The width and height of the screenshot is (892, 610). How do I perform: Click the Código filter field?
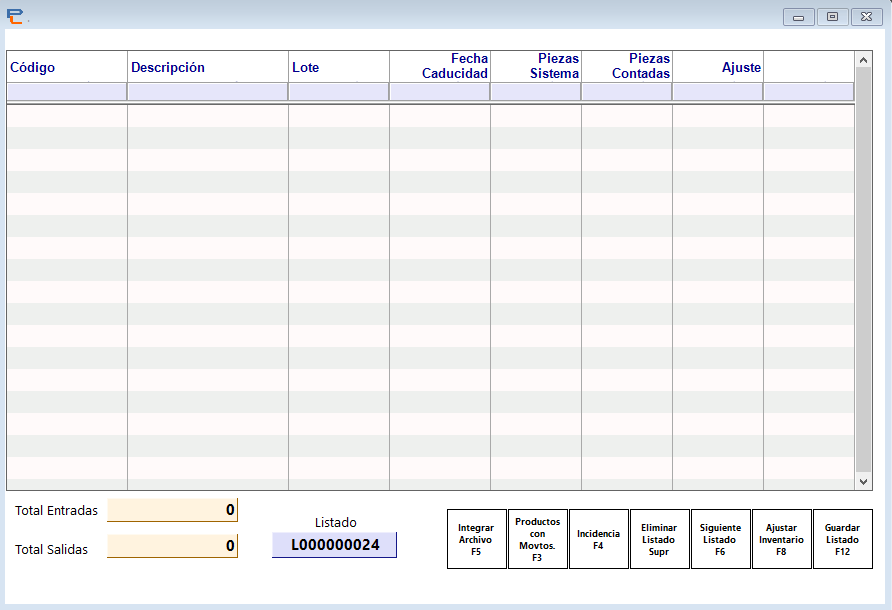tap(67, 92)
